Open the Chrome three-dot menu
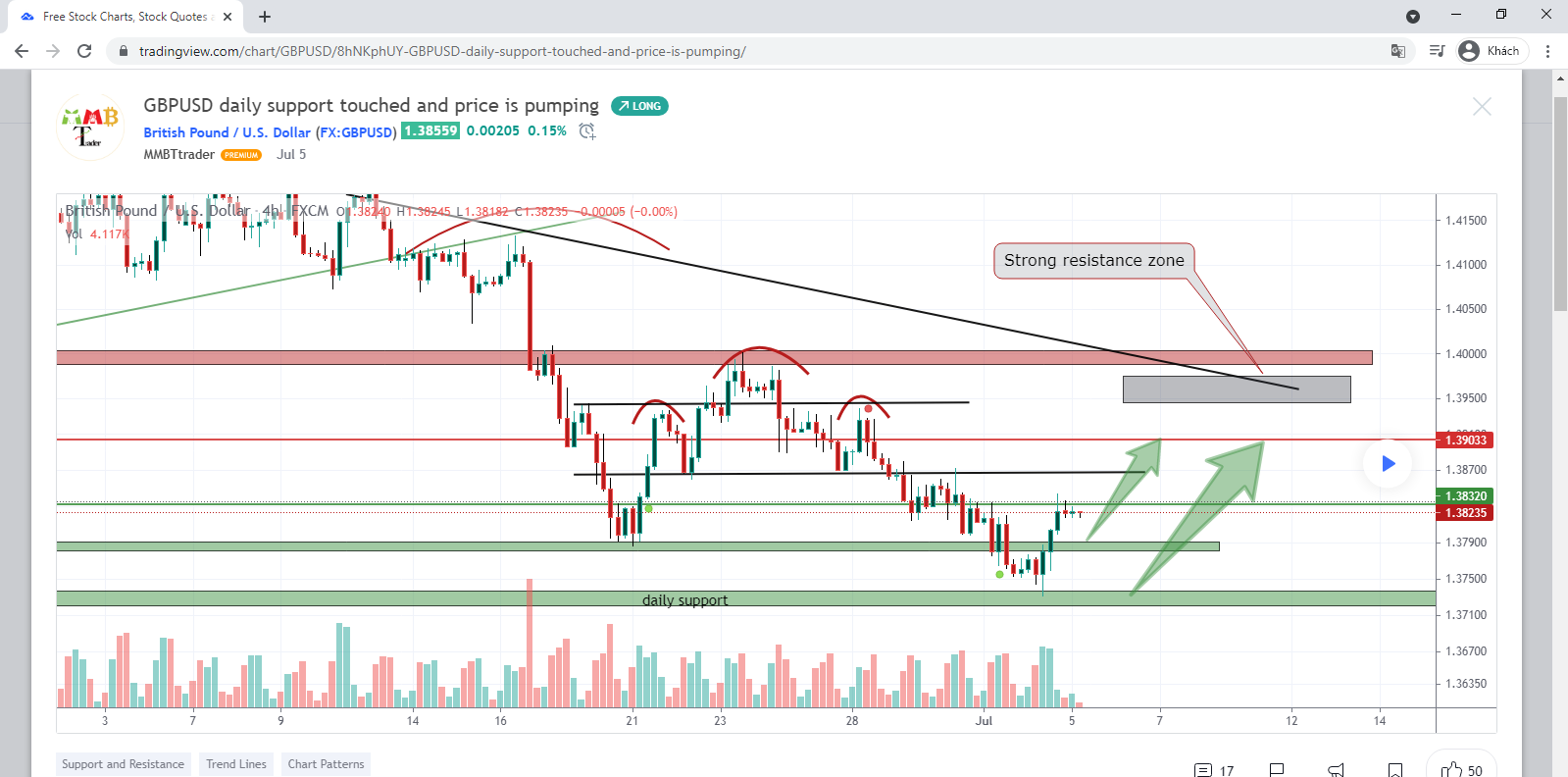Image resolution: width=1568 pixels, height=777 pixels. tap(1549, 51)
